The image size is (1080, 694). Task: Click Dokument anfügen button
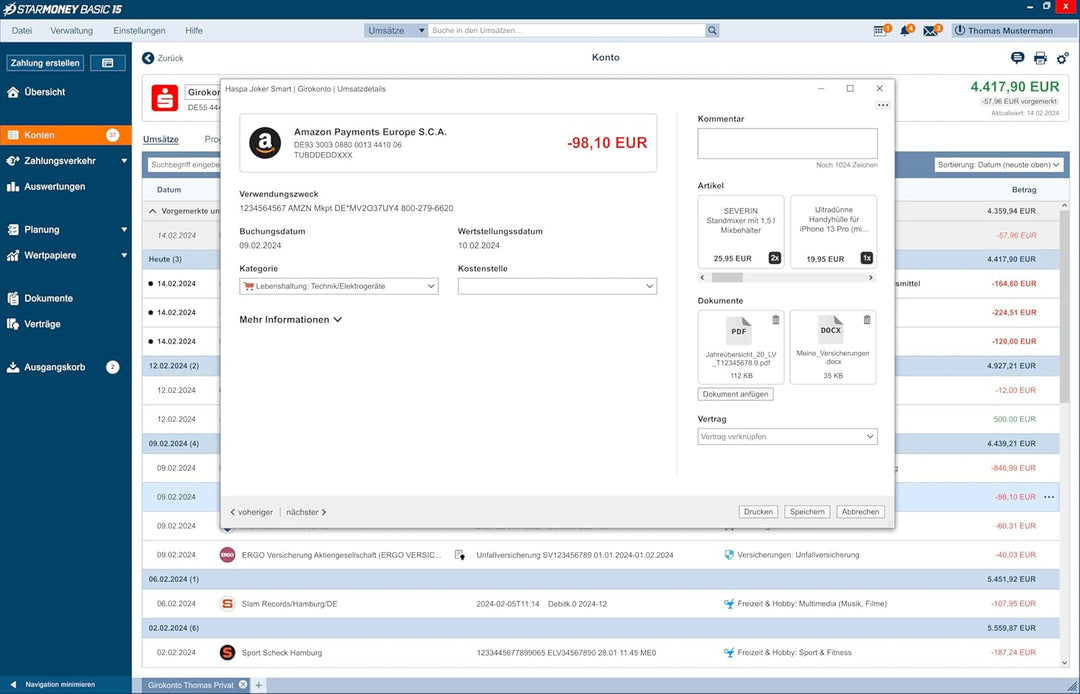736,394
